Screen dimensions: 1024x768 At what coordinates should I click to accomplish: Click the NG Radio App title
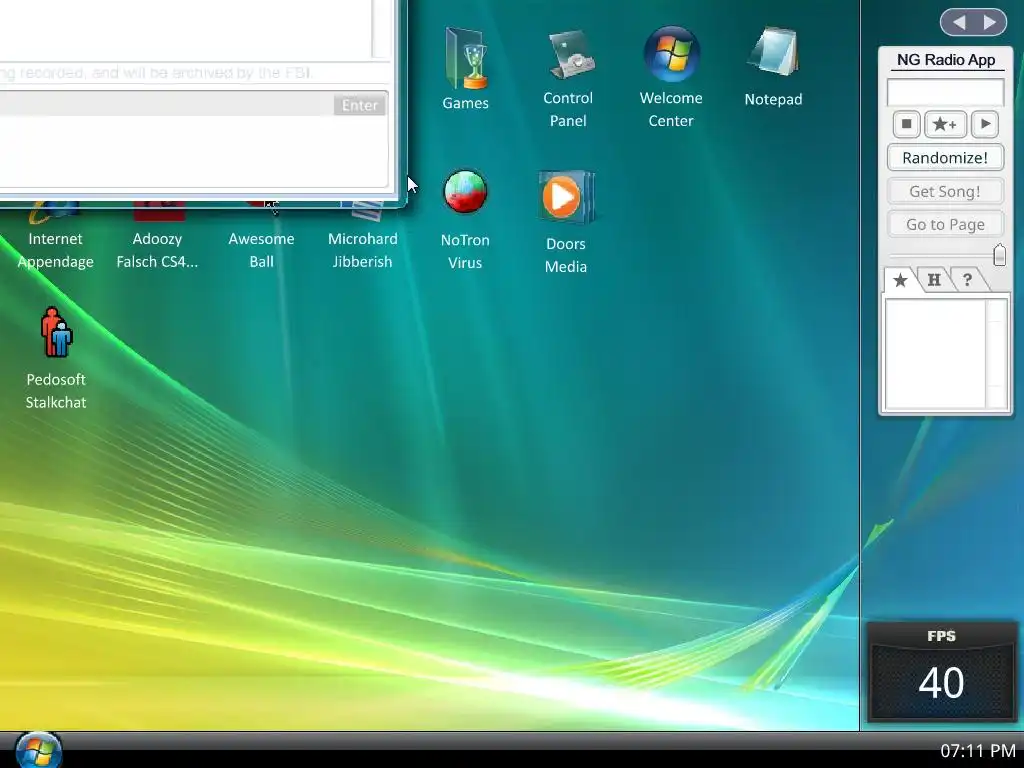point(946,60)
